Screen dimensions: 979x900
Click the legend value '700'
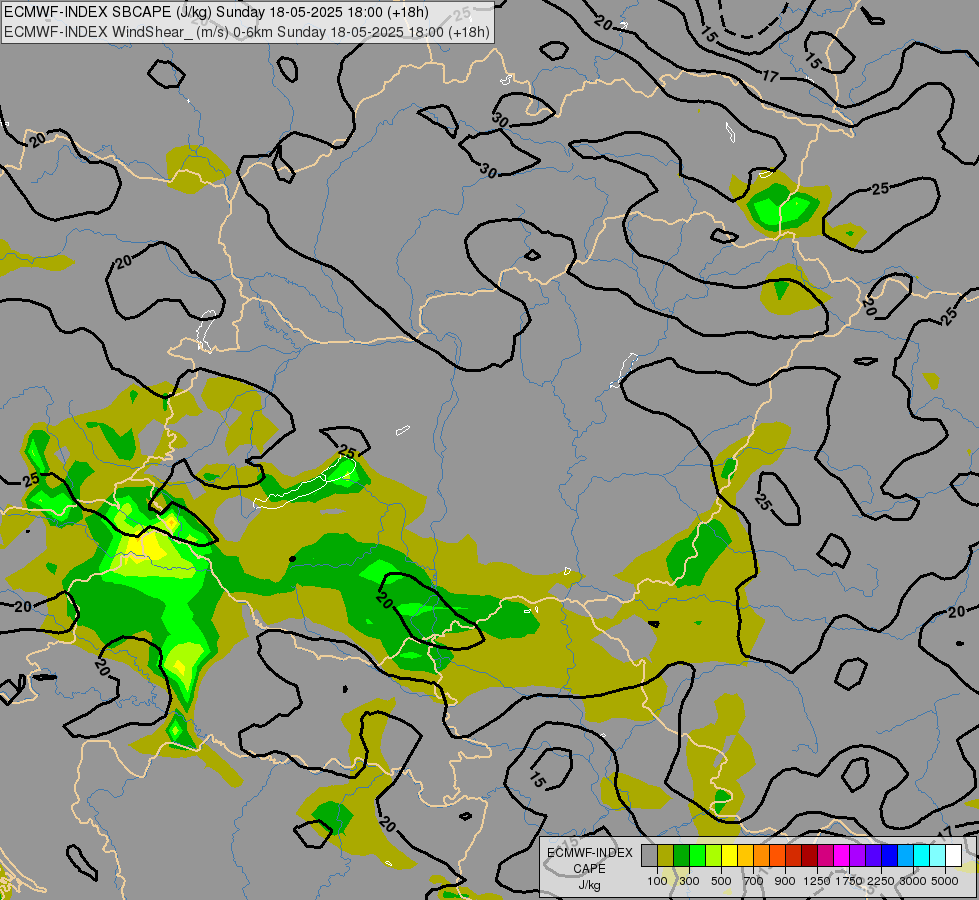[x=754, y=881]
